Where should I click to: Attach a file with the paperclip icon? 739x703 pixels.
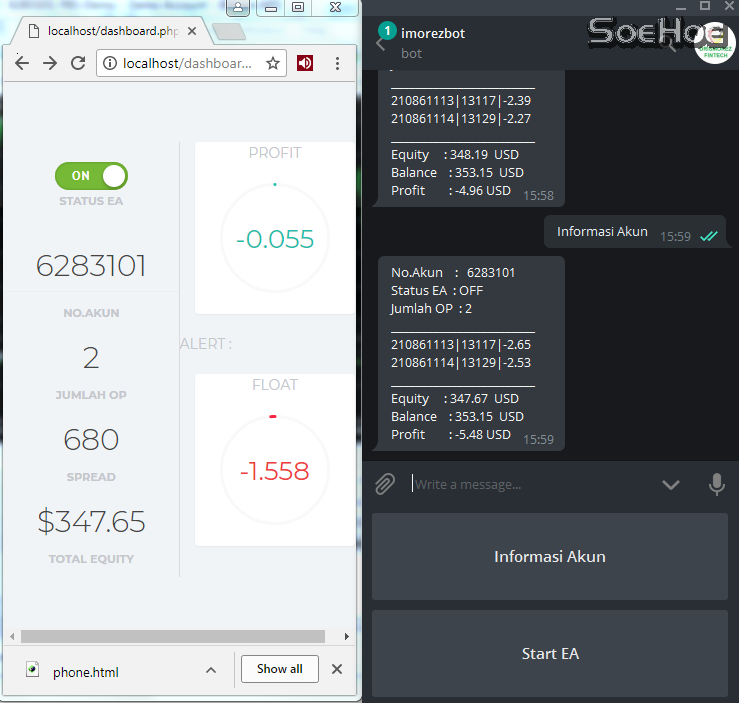385,485
